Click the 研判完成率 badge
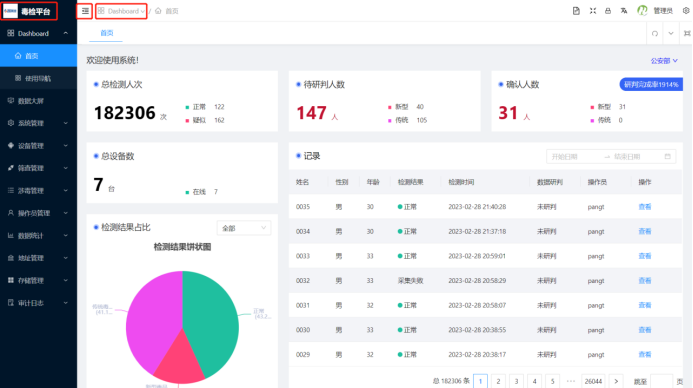Viewport: 693px width, 388px height. tap(651, 84)
